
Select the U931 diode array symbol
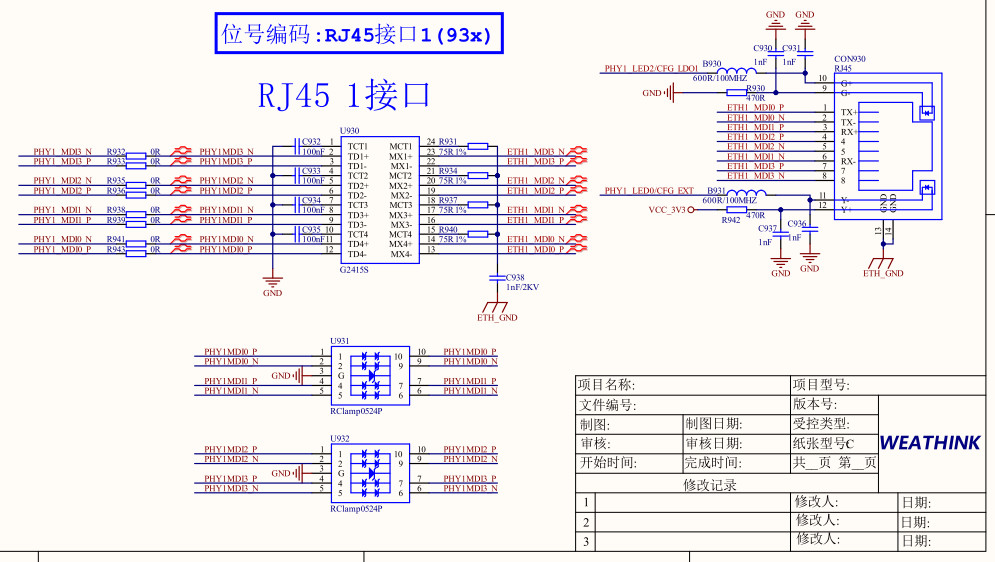tap(371, 376)
